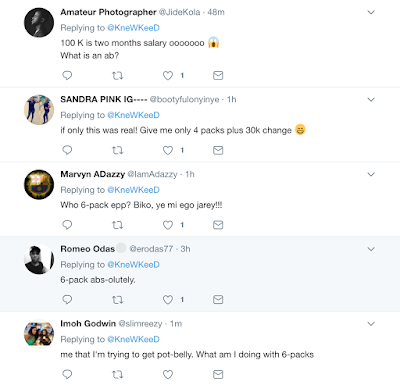Viewport: 400px width, 385px height.
Task: Retweet Marvyn ADazzy's 6-pack tweet
Action: point(117,225)
